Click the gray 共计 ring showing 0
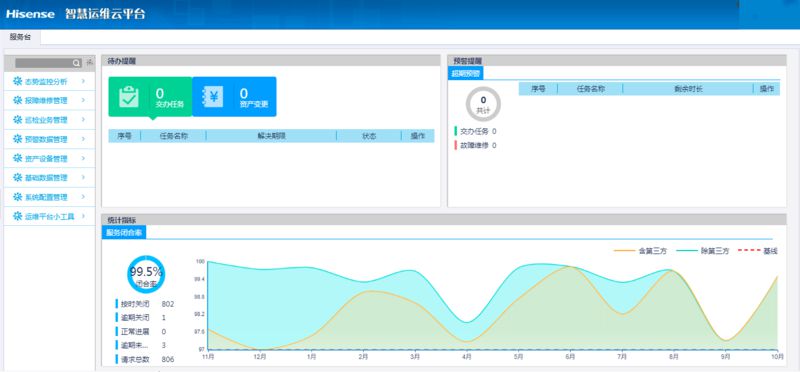Image resolution: width=800 pixels, height=372 pixels. tap(483, 104)
